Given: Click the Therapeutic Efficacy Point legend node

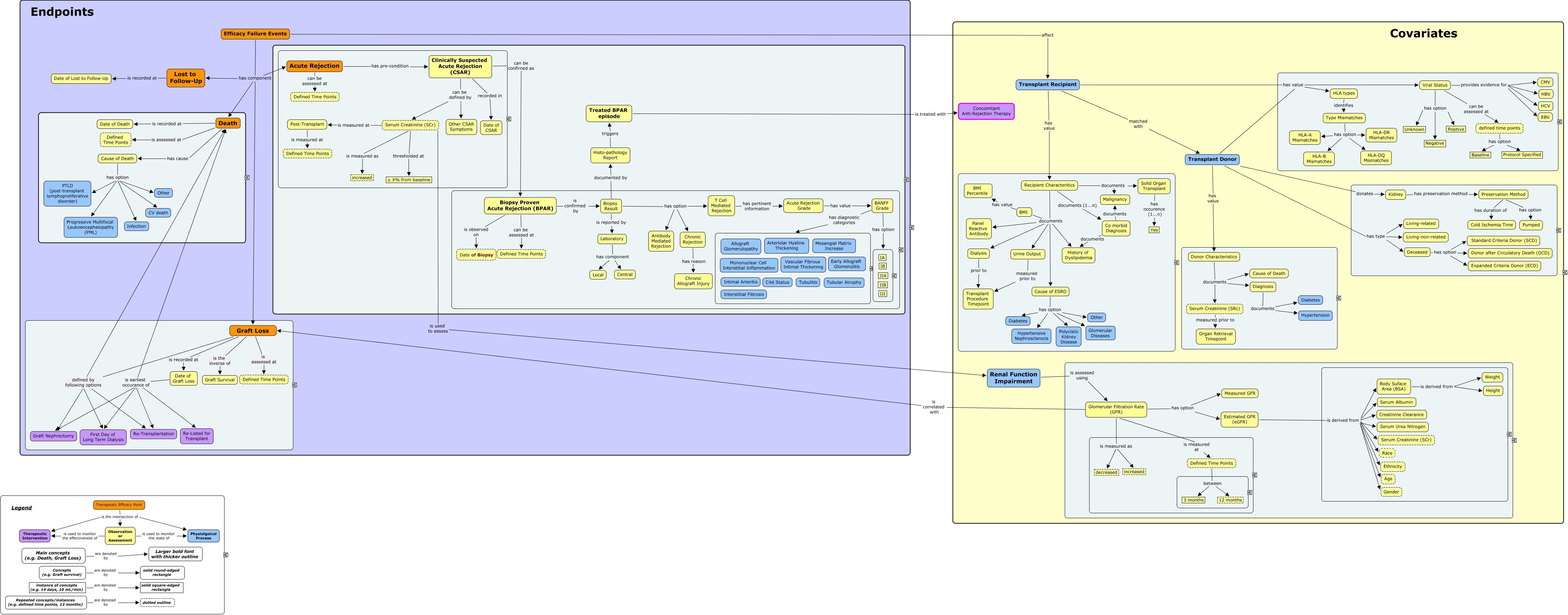Looking at the screenshot, I should tap(119, 505).
